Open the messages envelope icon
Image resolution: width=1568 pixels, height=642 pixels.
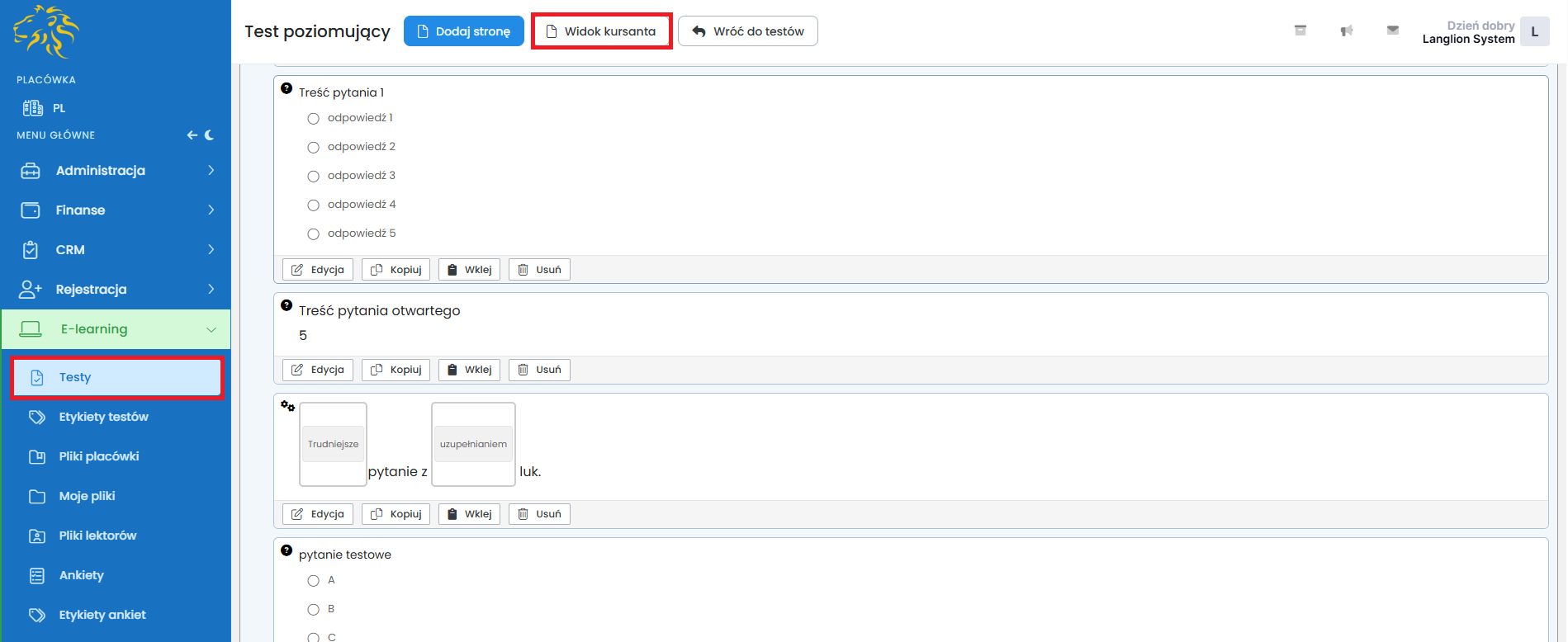click(1392, 31)
